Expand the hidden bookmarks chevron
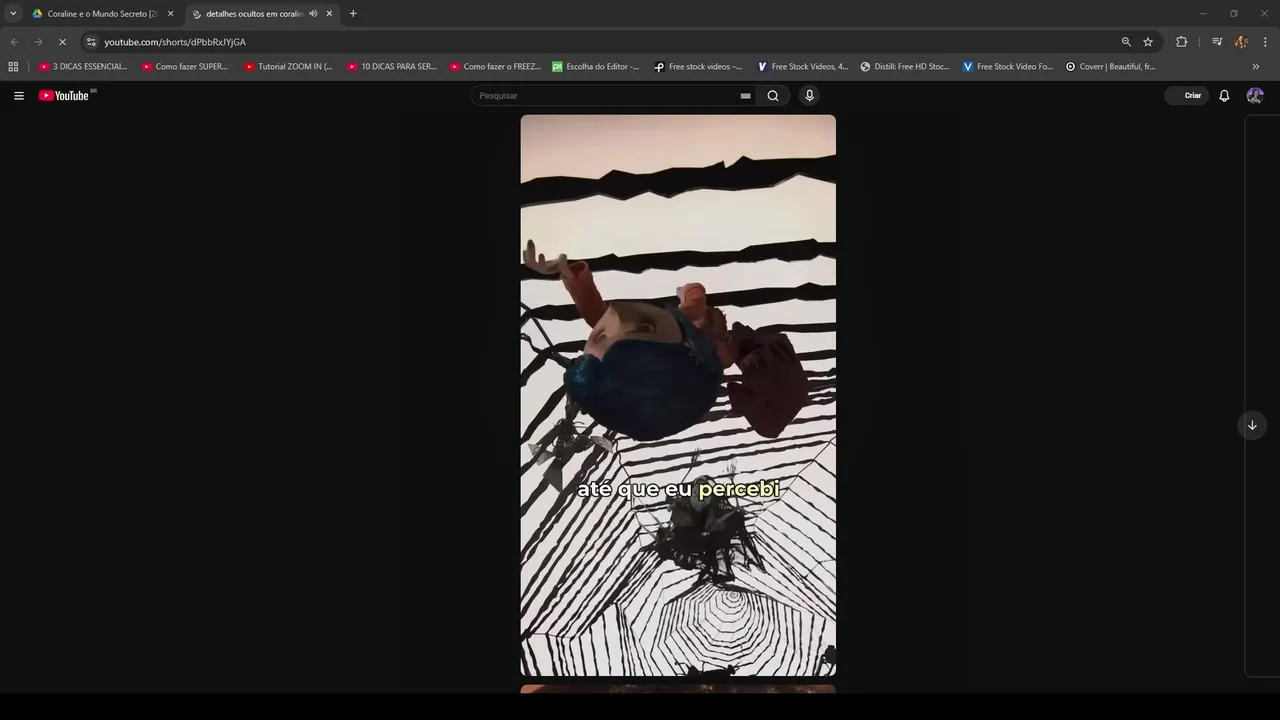This screenshot has width=1280, height=720. click(1256, 67)
